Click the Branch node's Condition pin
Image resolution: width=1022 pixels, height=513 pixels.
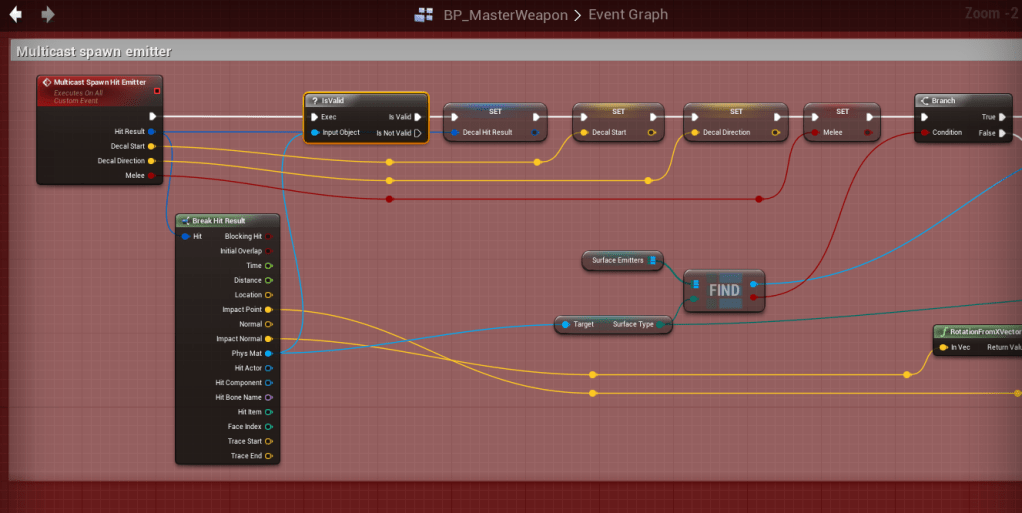click(926, 132)
